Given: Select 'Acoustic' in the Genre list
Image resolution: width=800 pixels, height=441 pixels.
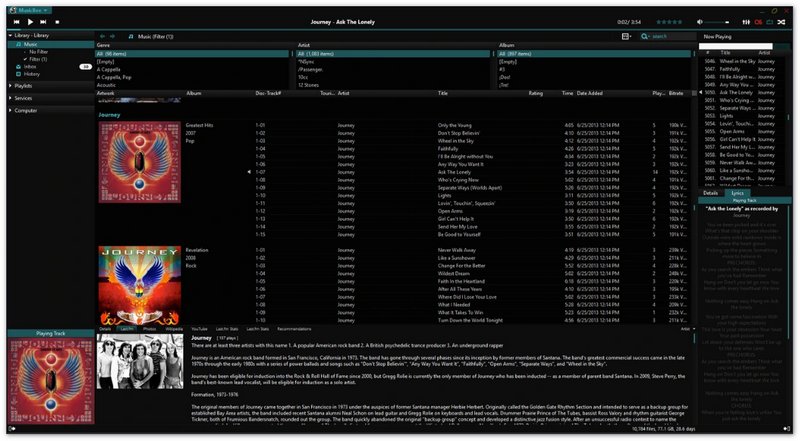Looking at the screenshot, I should pos(106,85).
